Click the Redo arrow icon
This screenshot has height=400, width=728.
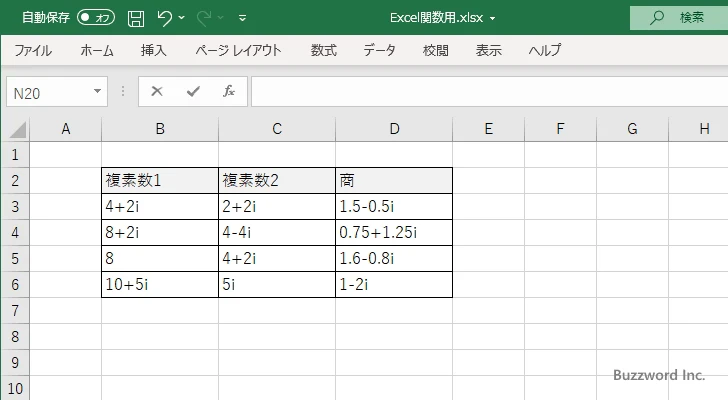click(204, 18)
